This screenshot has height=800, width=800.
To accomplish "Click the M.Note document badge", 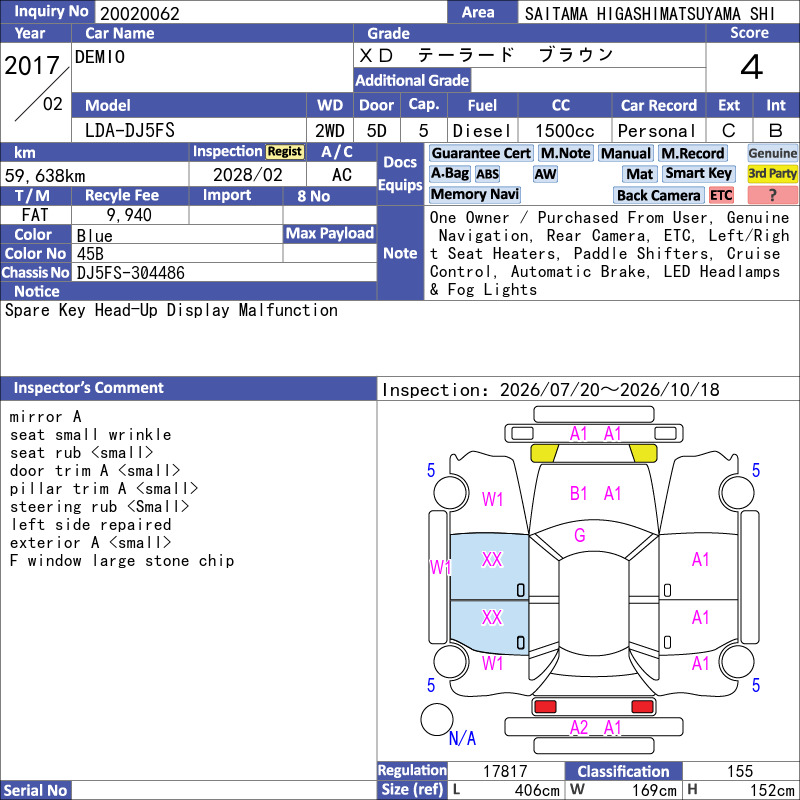I will pos(565,153).
